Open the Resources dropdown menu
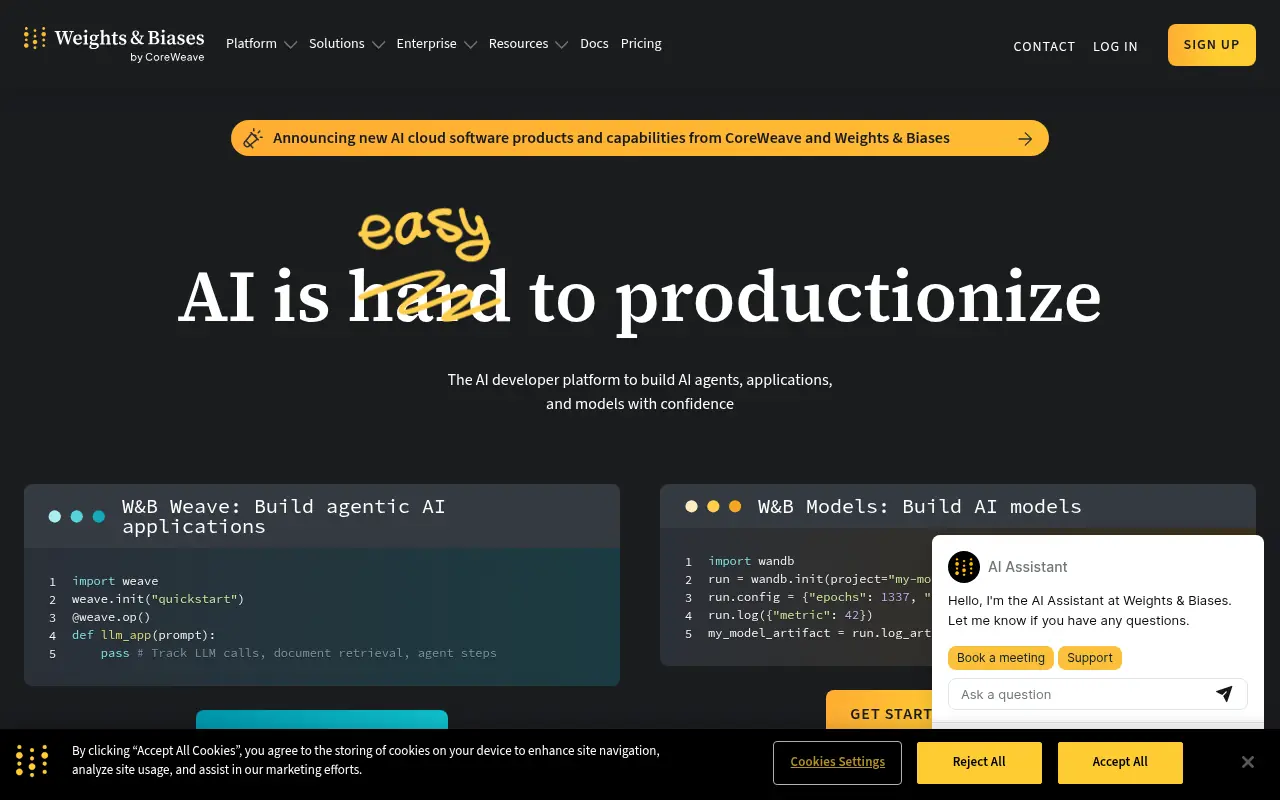The image size is (1280, 800). (528, 44)
